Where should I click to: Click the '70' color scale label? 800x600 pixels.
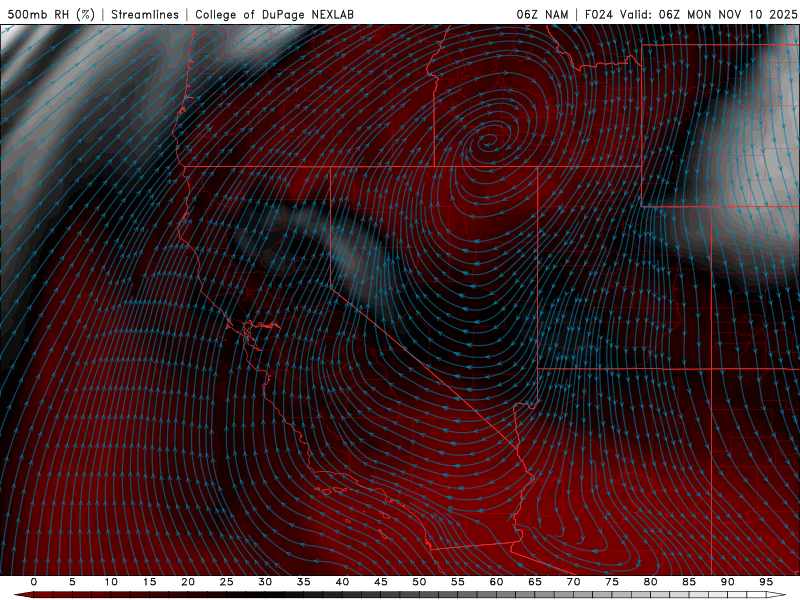[x=573, y=582]
